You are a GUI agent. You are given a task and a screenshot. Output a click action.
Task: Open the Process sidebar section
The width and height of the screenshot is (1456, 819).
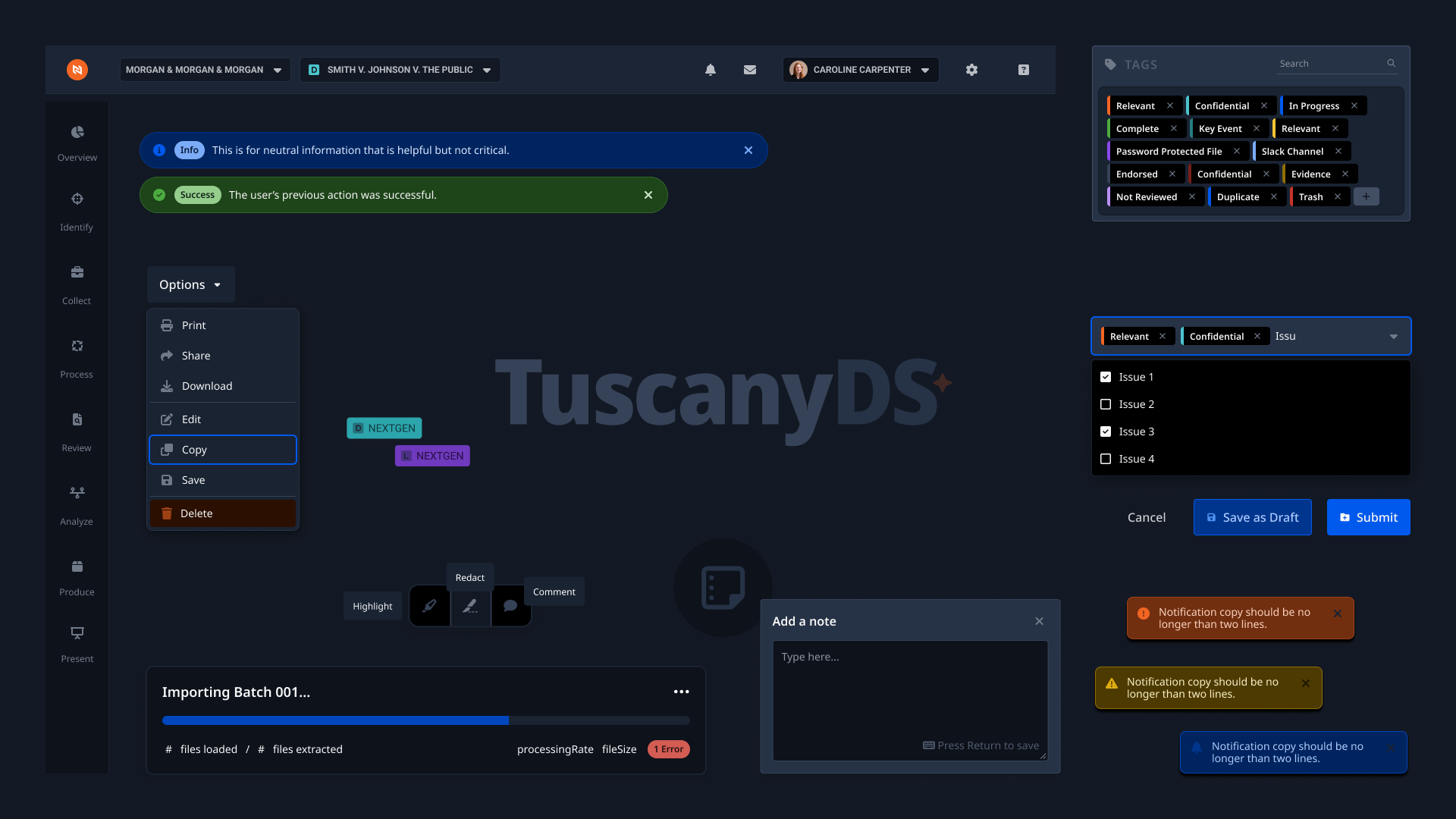point(77,359)
